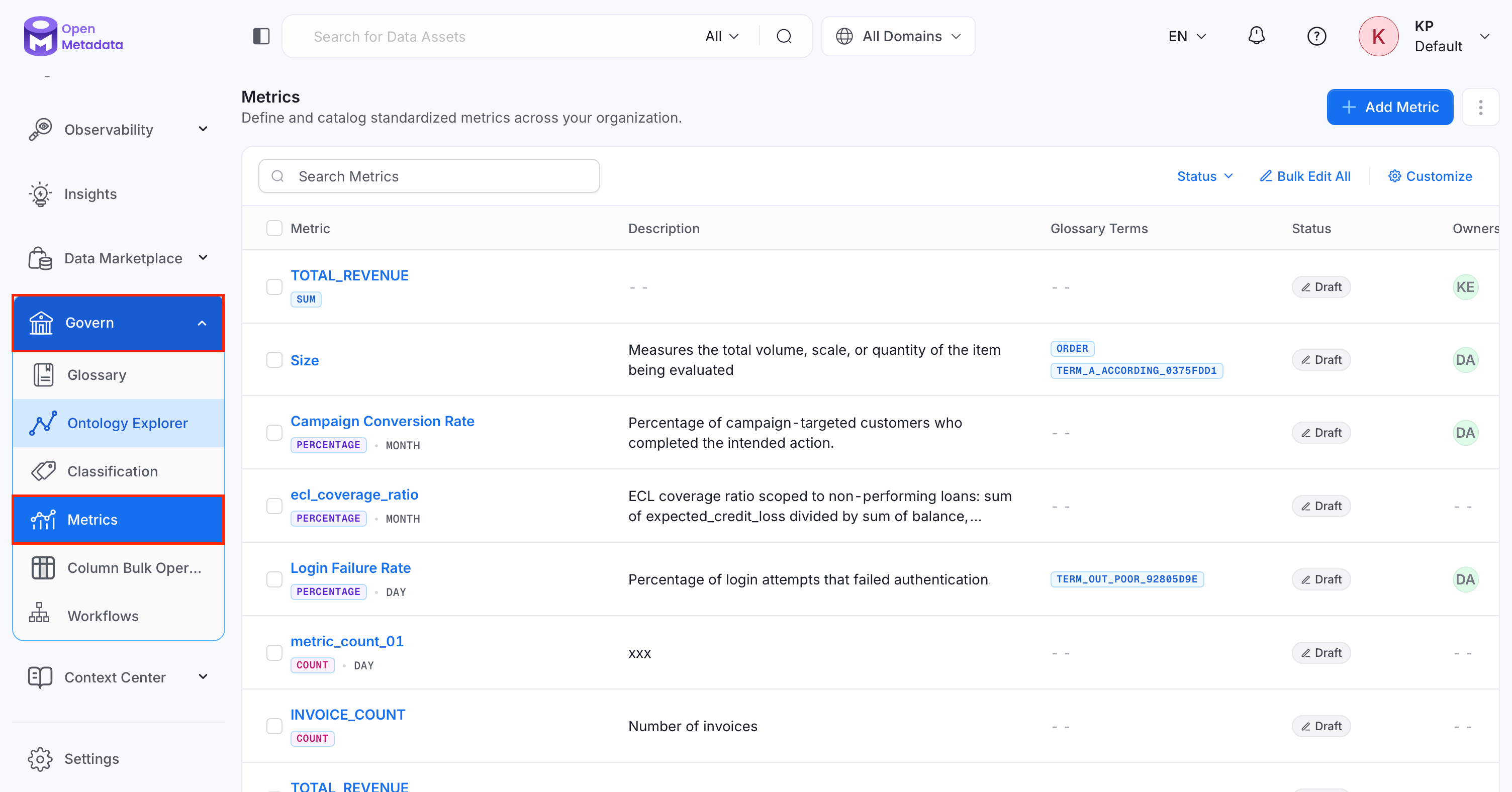Check the metric_count_01 row checkbox
The height and width of the screenshot is (792, 1512).
pyautogui.click(x=274, y=653)
